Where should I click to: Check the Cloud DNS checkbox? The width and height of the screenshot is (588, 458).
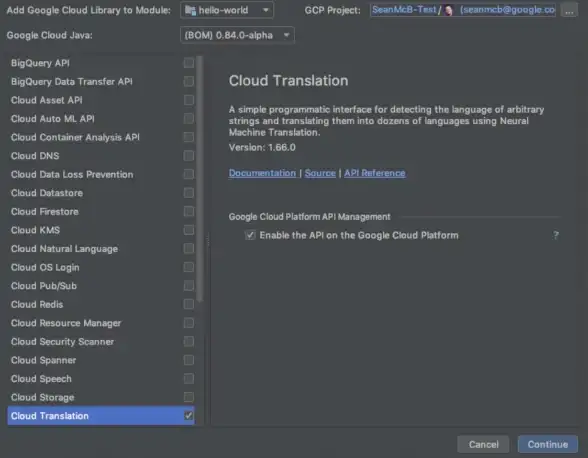click(189, 156)
